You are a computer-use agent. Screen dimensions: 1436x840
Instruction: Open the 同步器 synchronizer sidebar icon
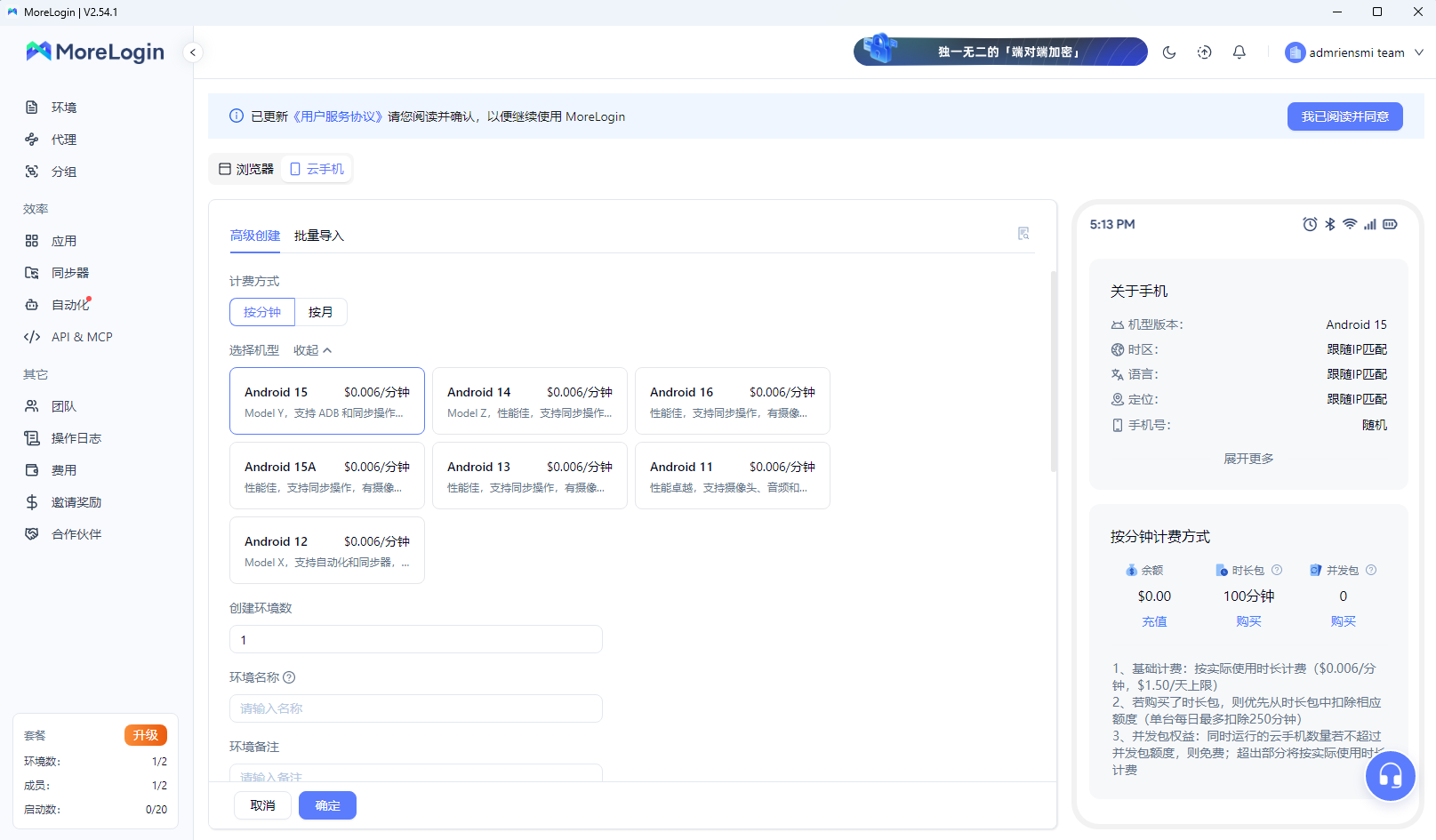click(32, 273)
